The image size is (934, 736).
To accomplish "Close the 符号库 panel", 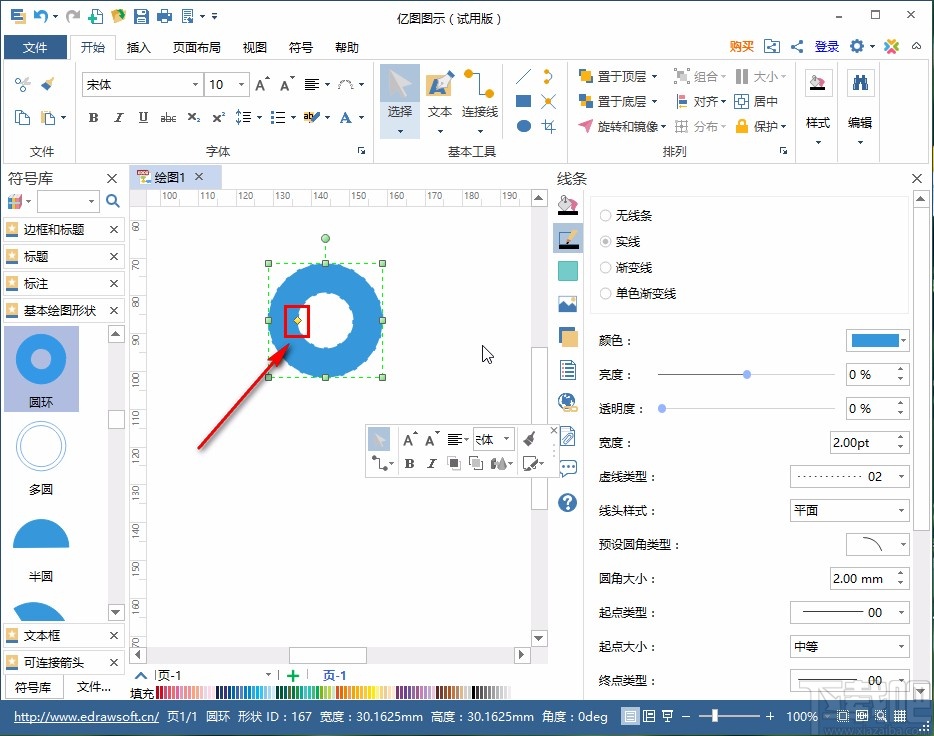I will (x=111, y=178).
